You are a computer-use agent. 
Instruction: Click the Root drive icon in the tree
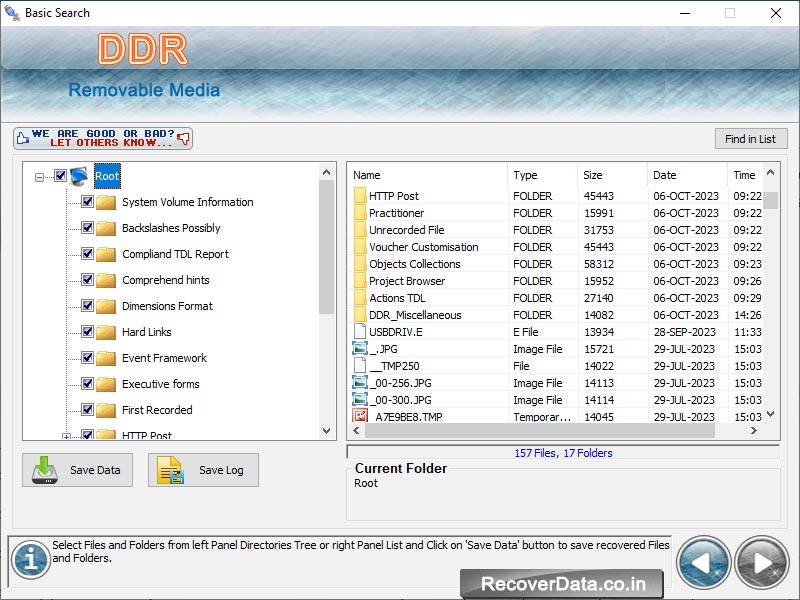[80, 175]
